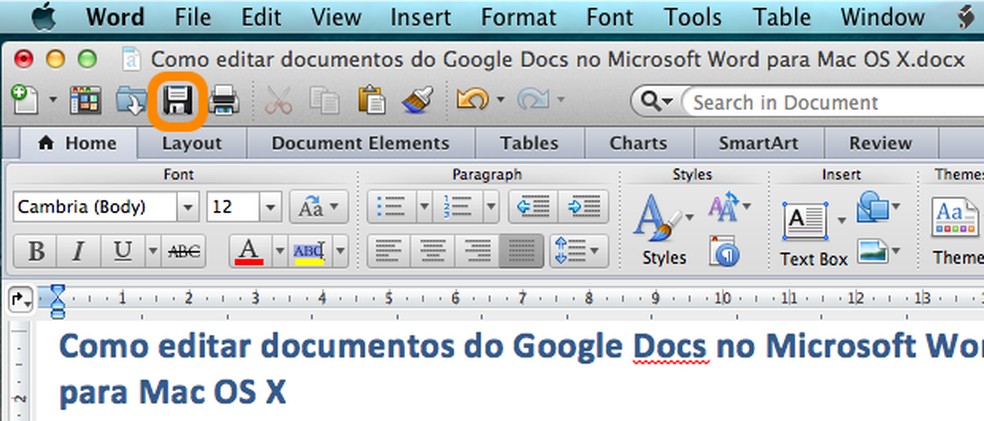Switch to the Review tab

pyautogui.click(x=880, y=143)
